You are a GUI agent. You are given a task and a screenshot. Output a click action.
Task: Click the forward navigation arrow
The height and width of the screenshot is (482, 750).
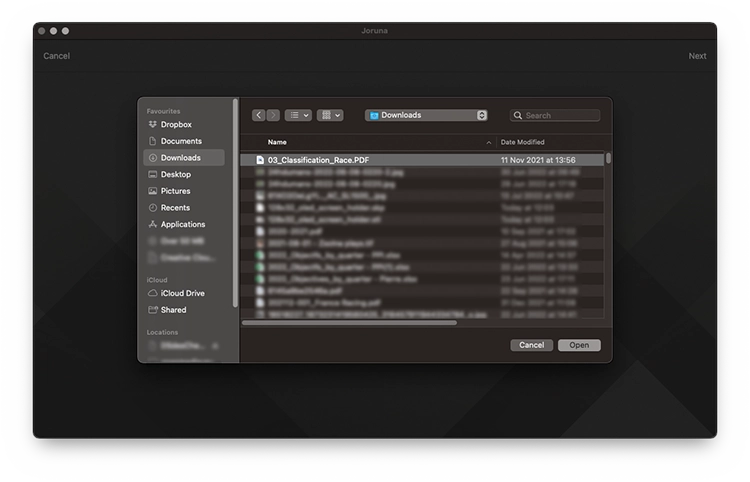[273, 116]
